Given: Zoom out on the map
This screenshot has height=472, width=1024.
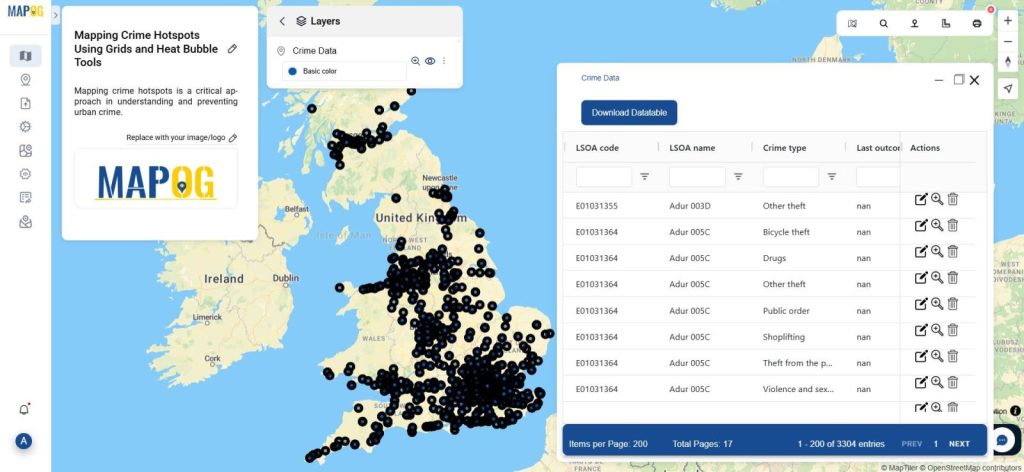Looking at the screenshot, I should [1008, 41].
